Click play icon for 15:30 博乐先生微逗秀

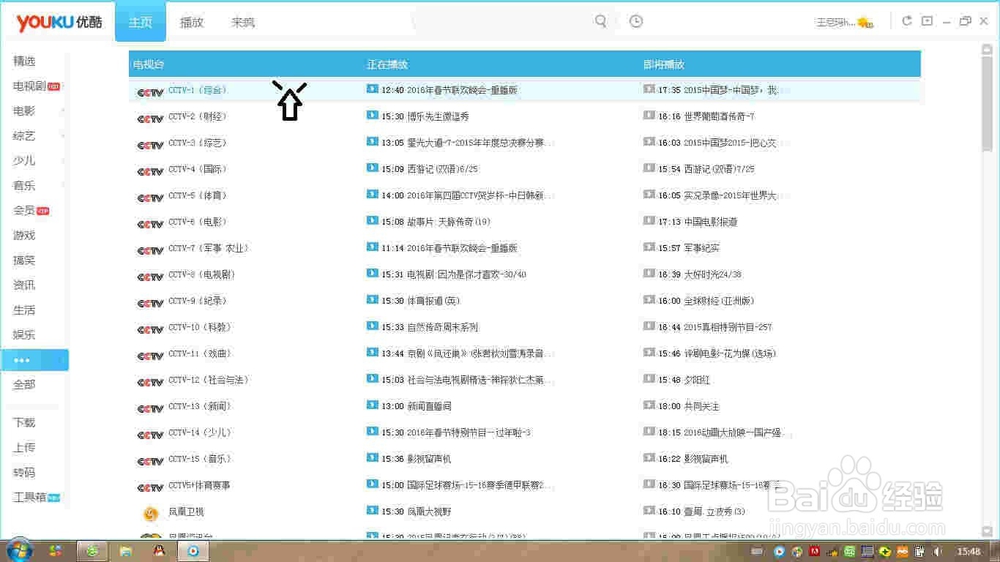tap(372, 115)
